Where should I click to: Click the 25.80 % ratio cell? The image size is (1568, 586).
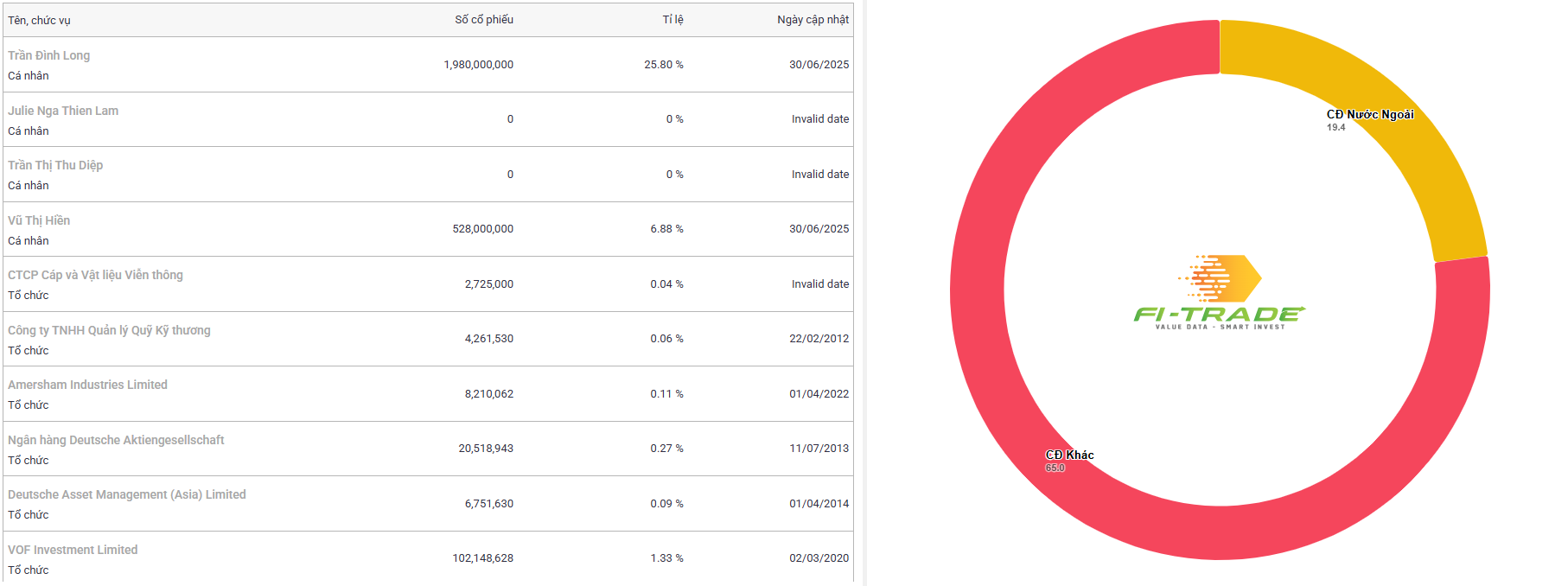pos(664,65)
